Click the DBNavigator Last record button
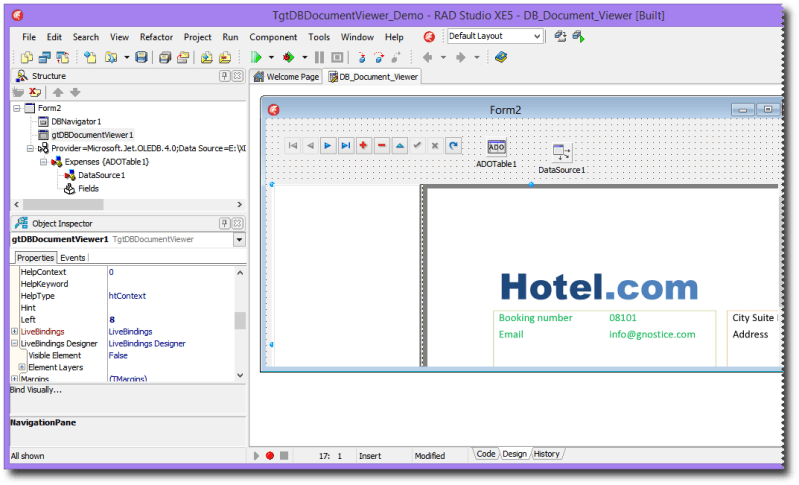The image size is (799, 485). pos(345,146)
